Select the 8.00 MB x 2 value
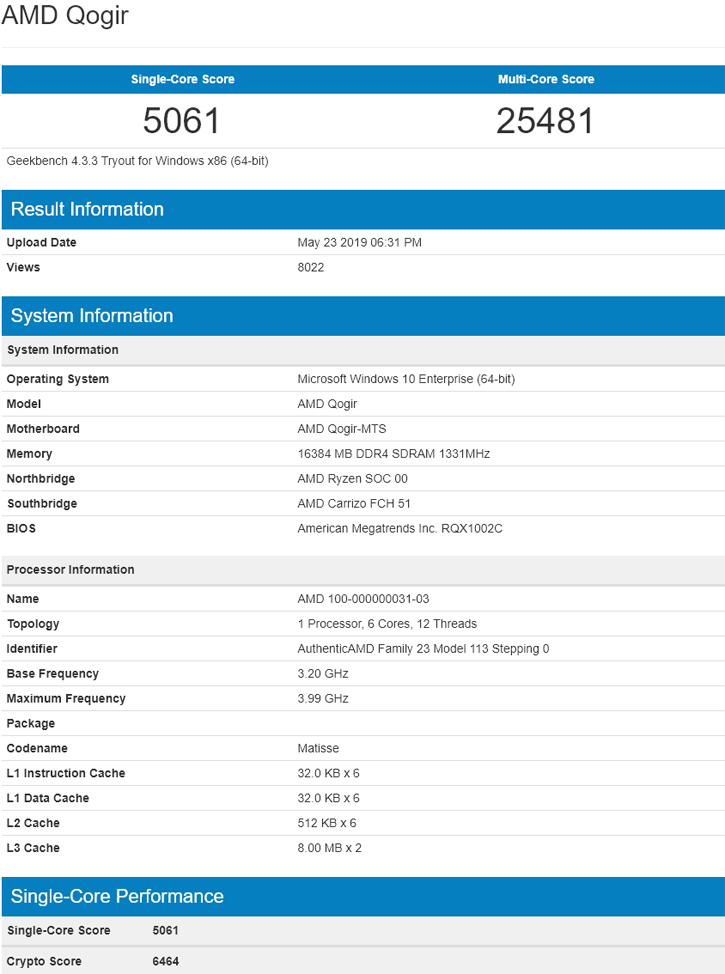Screen dimensions: 725x974 point(329,847)
